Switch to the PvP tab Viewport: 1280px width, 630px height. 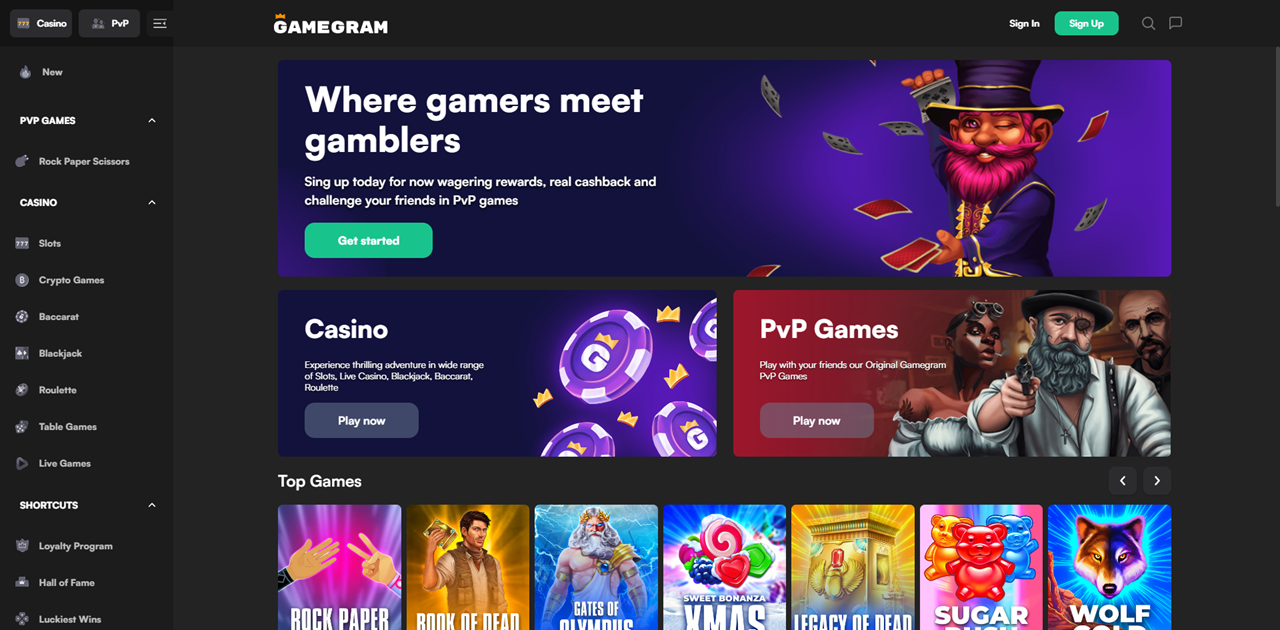(110, 23)
